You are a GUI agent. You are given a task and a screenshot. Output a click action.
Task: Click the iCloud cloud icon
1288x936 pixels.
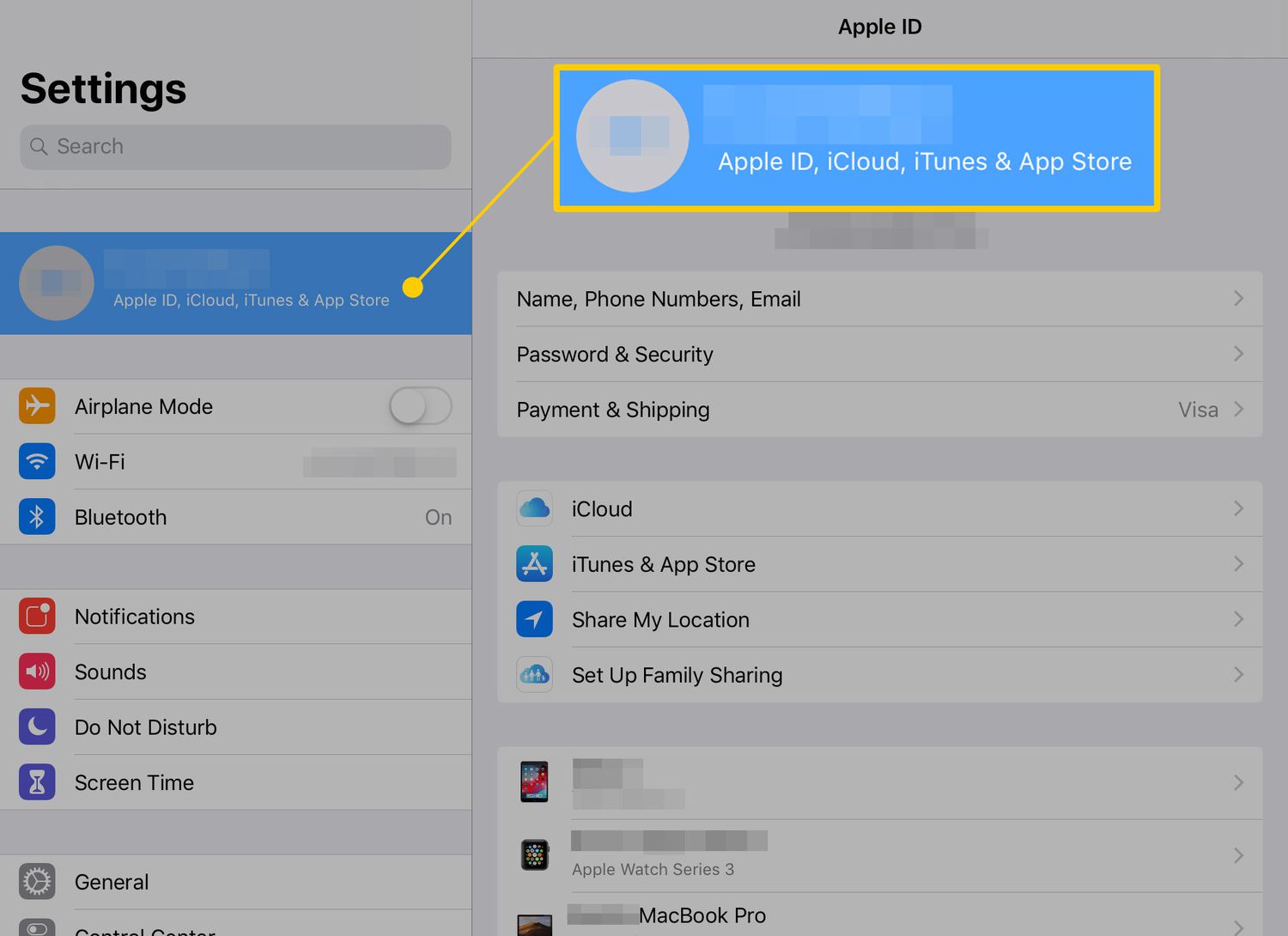pos(534,508)
